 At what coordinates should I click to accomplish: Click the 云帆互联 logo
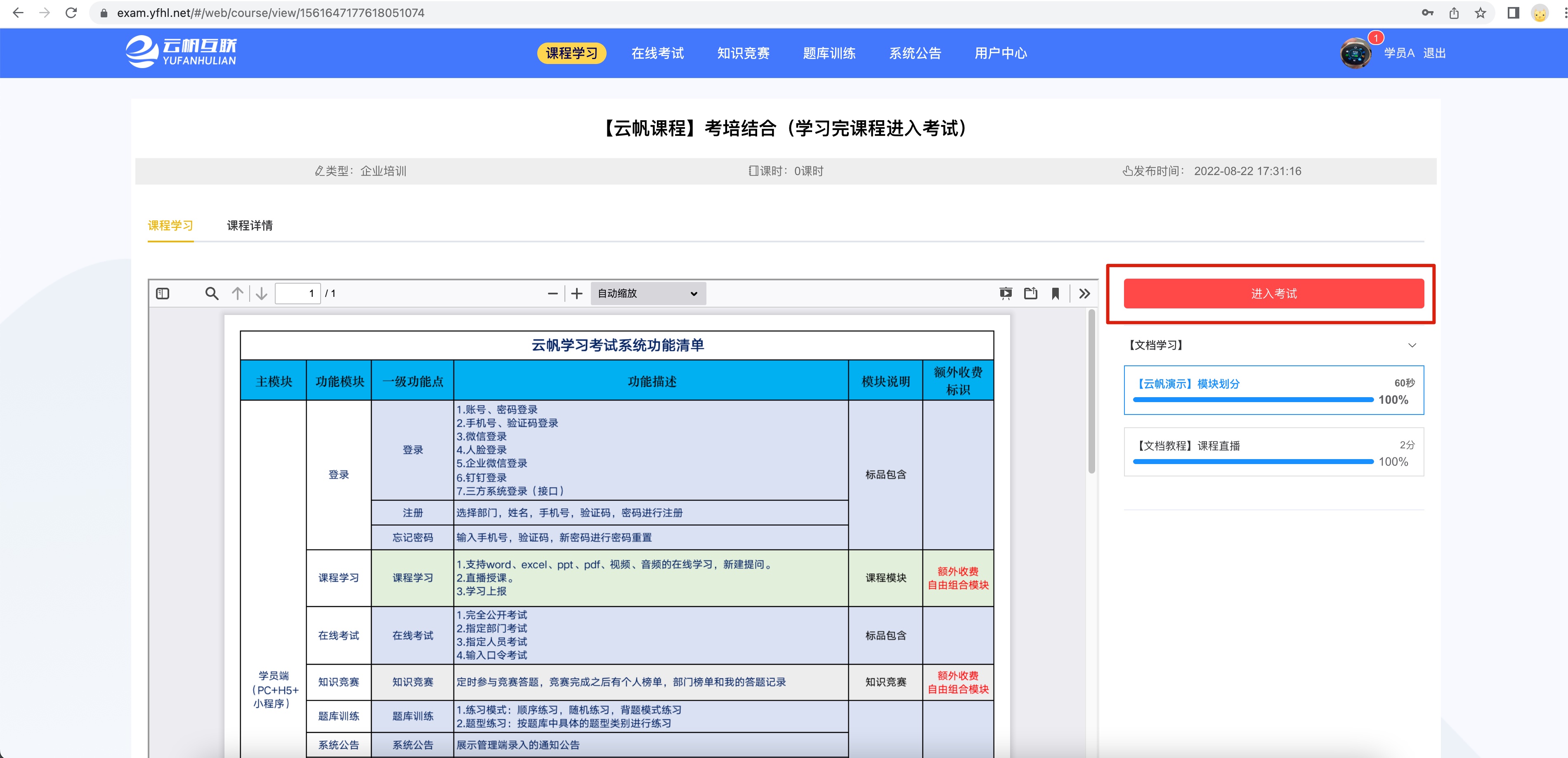pos(181,52)
